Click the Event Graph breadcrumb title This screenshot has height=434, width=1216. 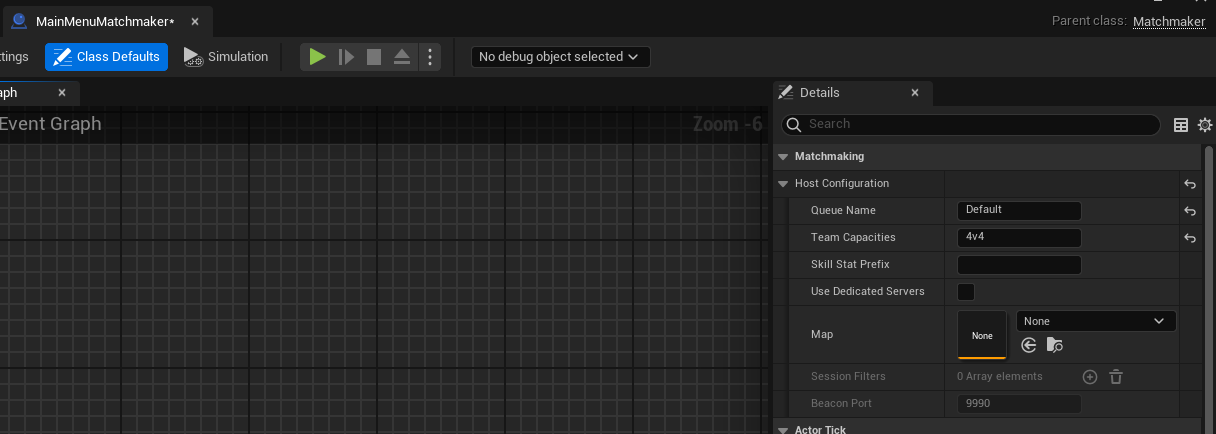click(x=51, y=124)
